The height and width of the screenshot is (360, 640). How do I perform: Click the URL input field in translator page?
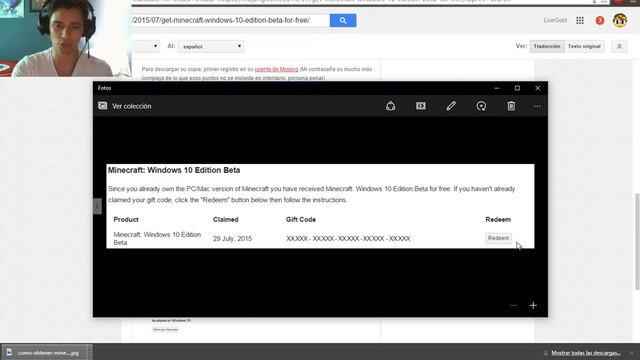tap(230, 20)
